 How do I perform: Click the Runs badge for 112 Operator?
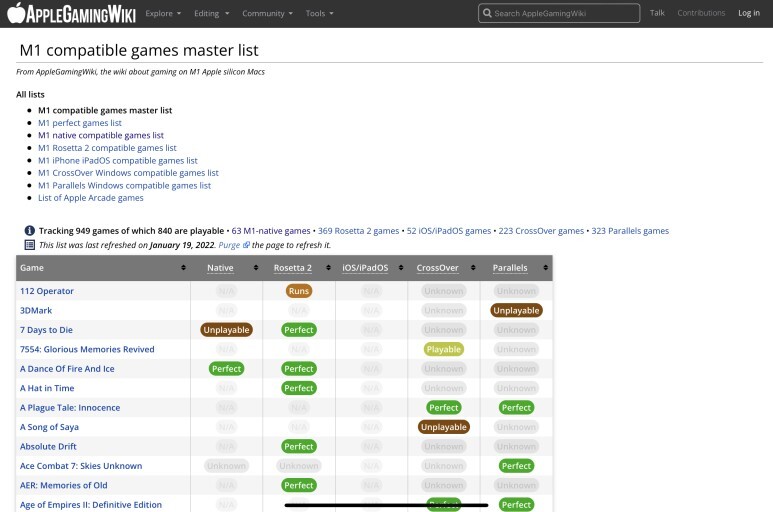tap(299, 291)
